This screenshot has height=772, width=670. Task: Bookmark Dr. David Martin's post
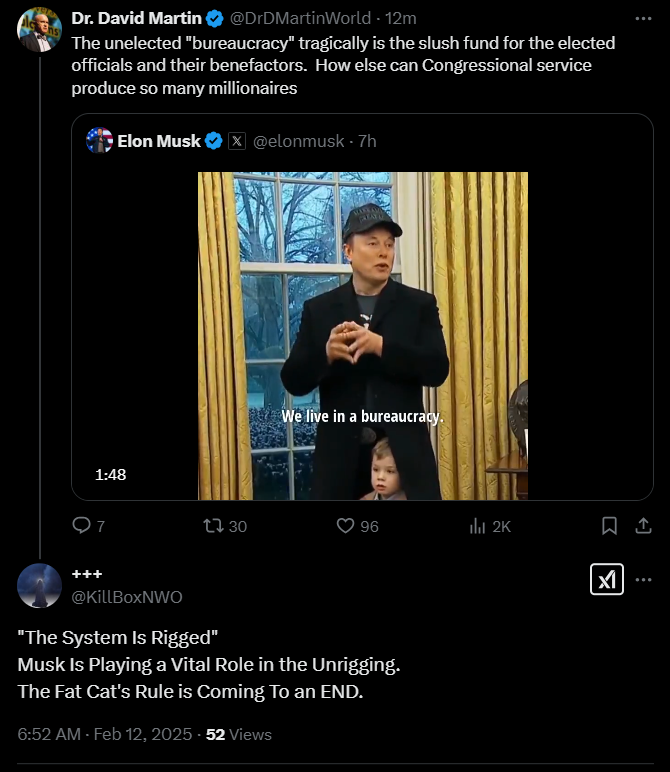pyautogui.click(x=609, y=525)
